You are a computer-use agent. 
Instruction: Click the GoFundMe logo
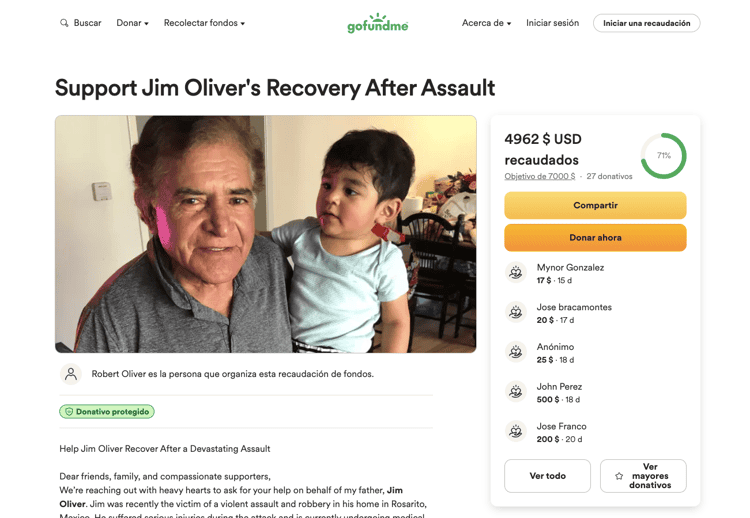[x=377, y=23]
